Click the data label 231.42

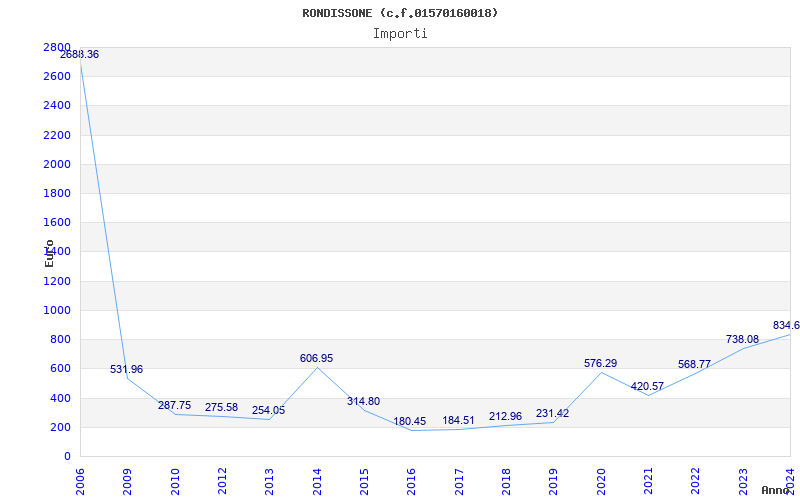click(553, 414)
